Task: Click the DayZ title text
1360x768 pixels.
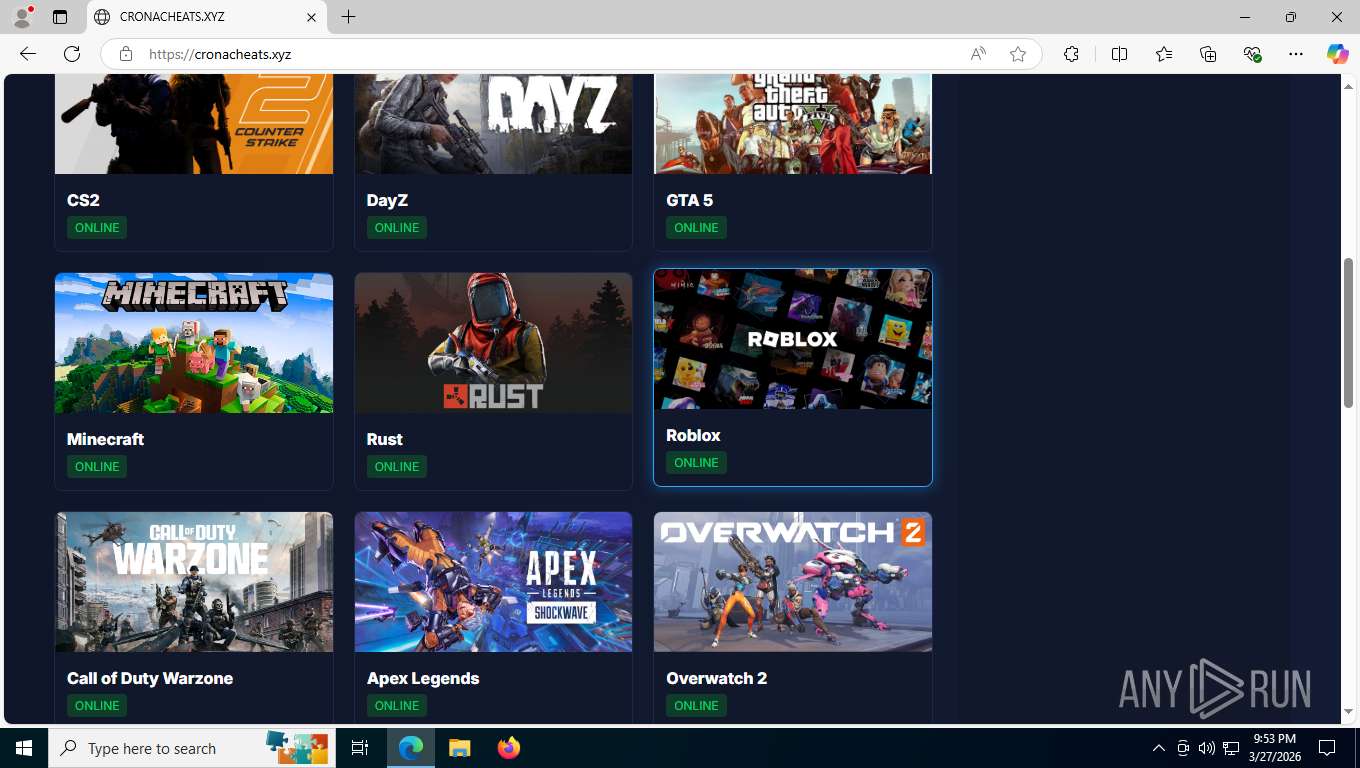Action: tap(387, 200)
